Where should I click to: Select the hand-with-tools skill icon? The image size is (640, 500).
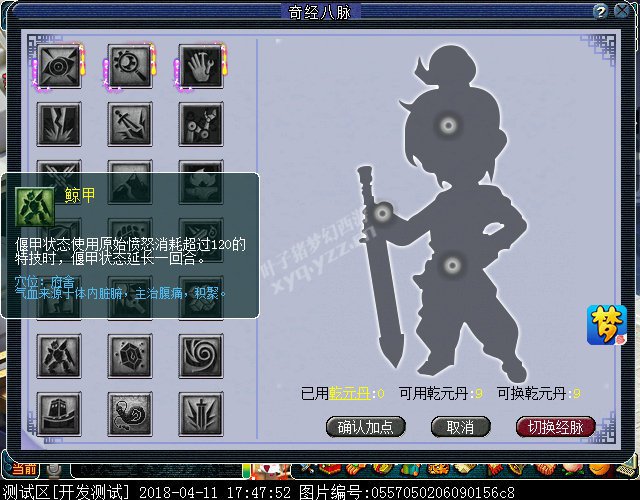point(201,66)
